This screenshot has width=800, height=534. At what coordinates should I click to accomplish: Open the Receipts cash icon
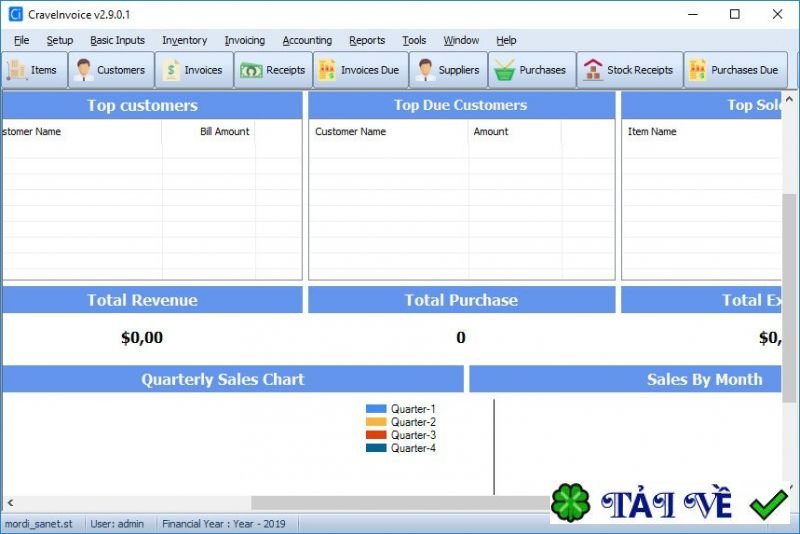[x=251, y=70]
